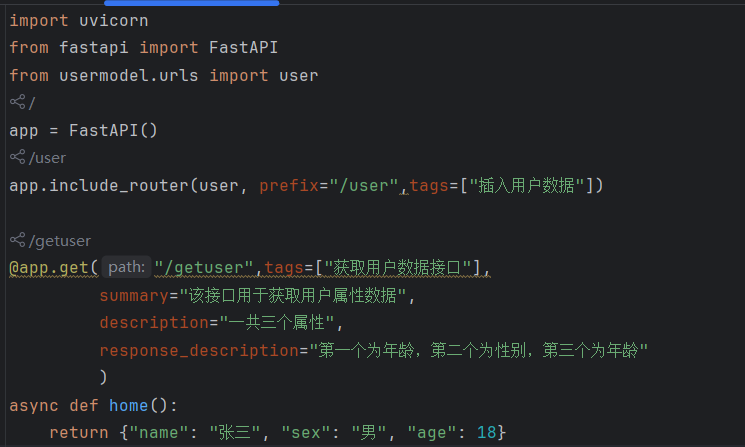This screenshot has width=745, height=447.
Task: Click the endpoint icon next to /user
Action: coord(17,157)
